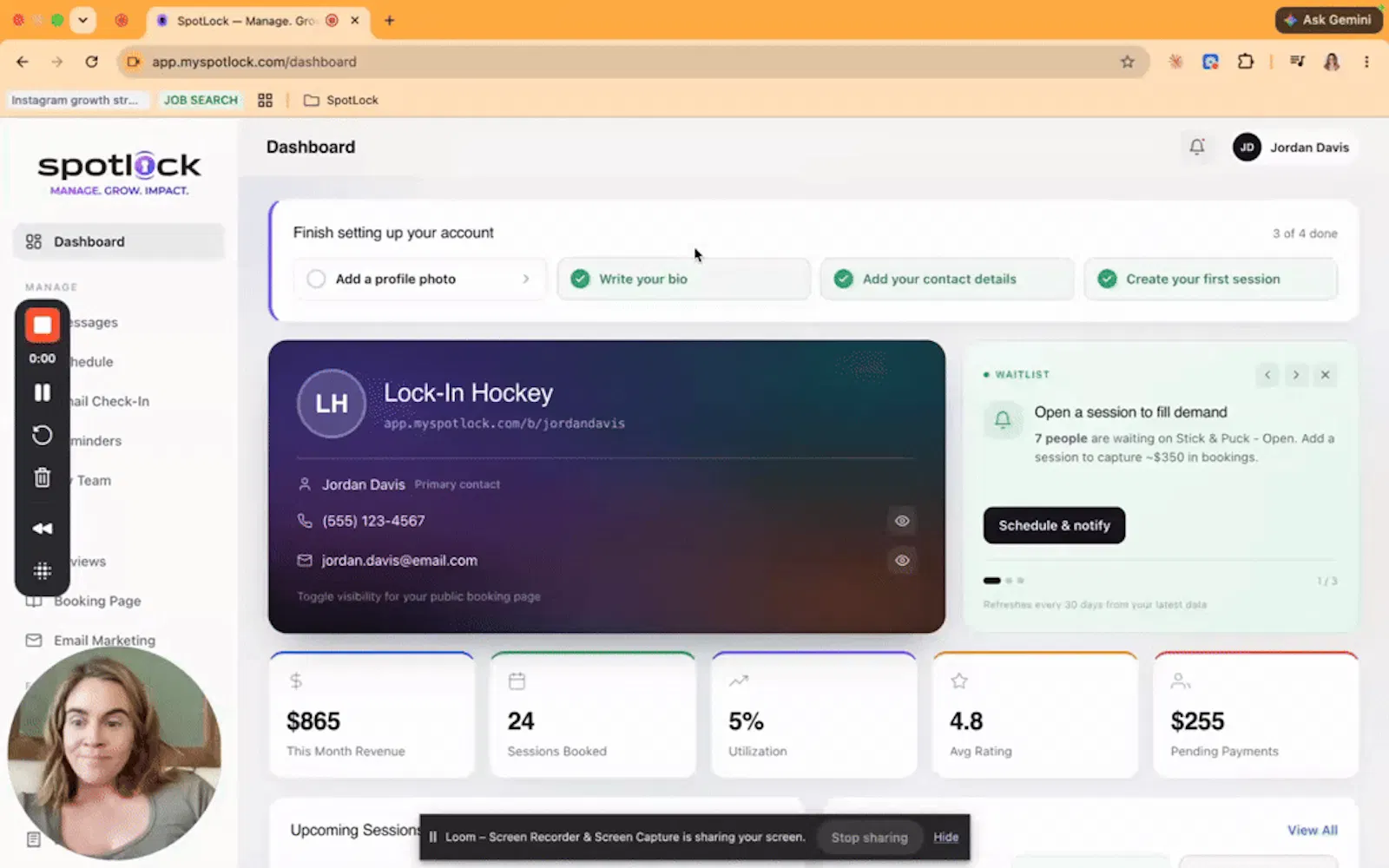Click the Loom webcam bubble
This screenshot has height=868, width=1389.
pyautogui.click(x=114, y=753)
